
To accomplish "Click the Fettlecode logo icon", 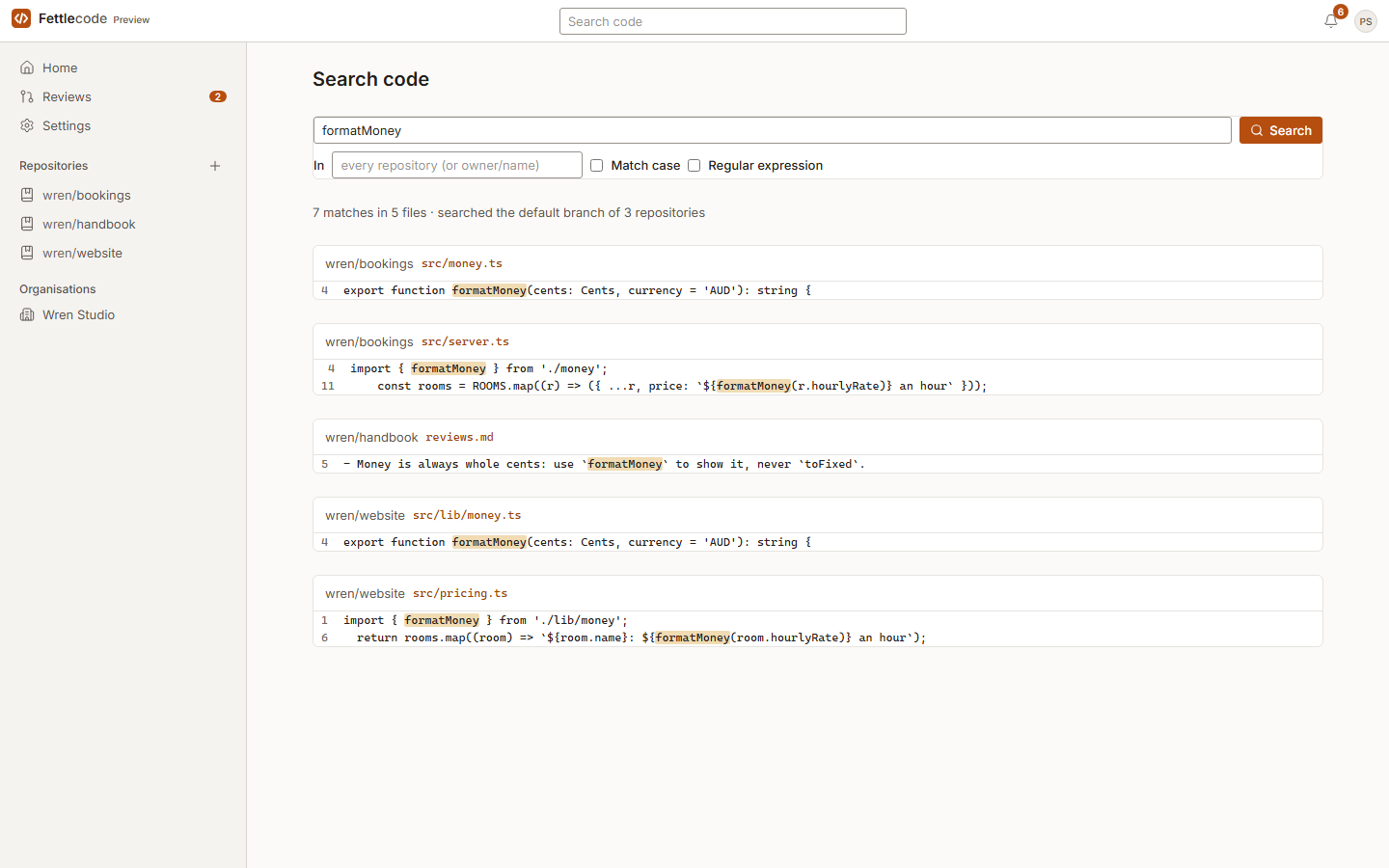I will pos(21,18).
